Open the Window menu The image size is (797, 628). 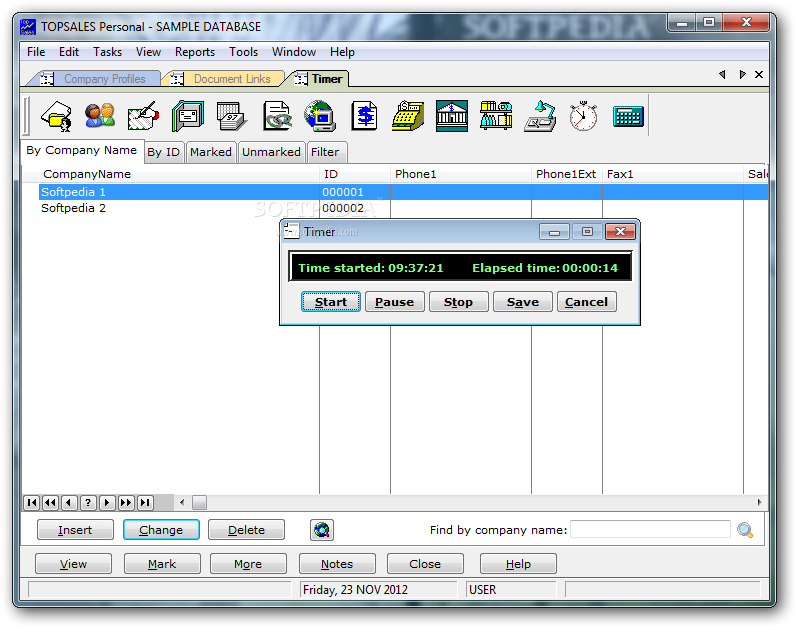(x=293, y=52)
